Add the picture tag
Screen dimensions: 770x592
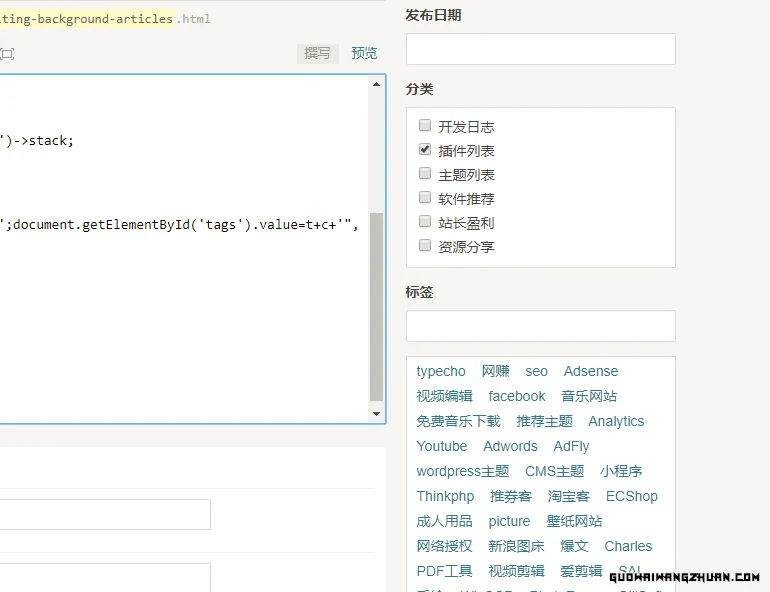click(509, 521)
